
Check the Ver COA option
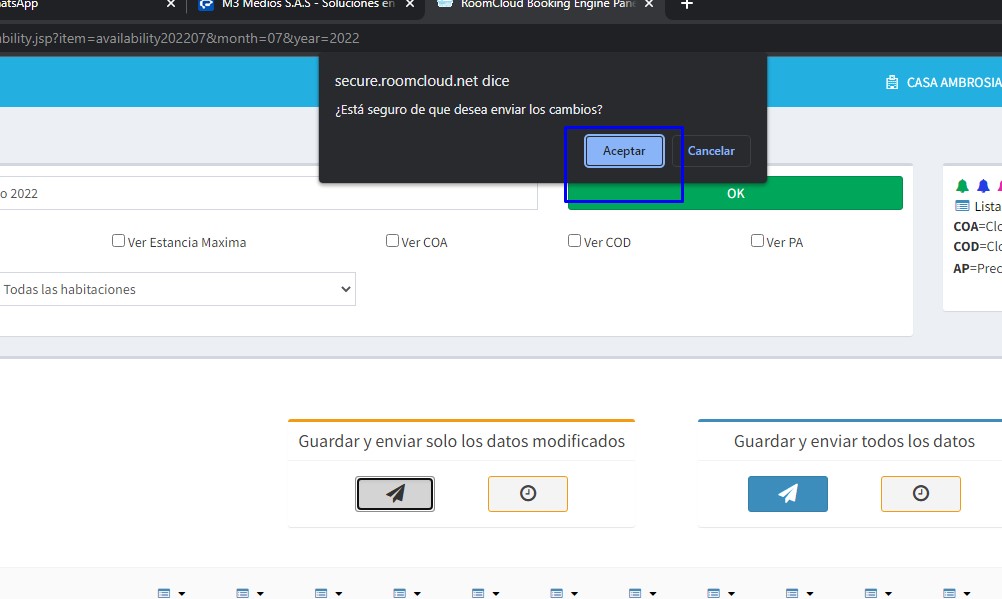tap(392, 241)
